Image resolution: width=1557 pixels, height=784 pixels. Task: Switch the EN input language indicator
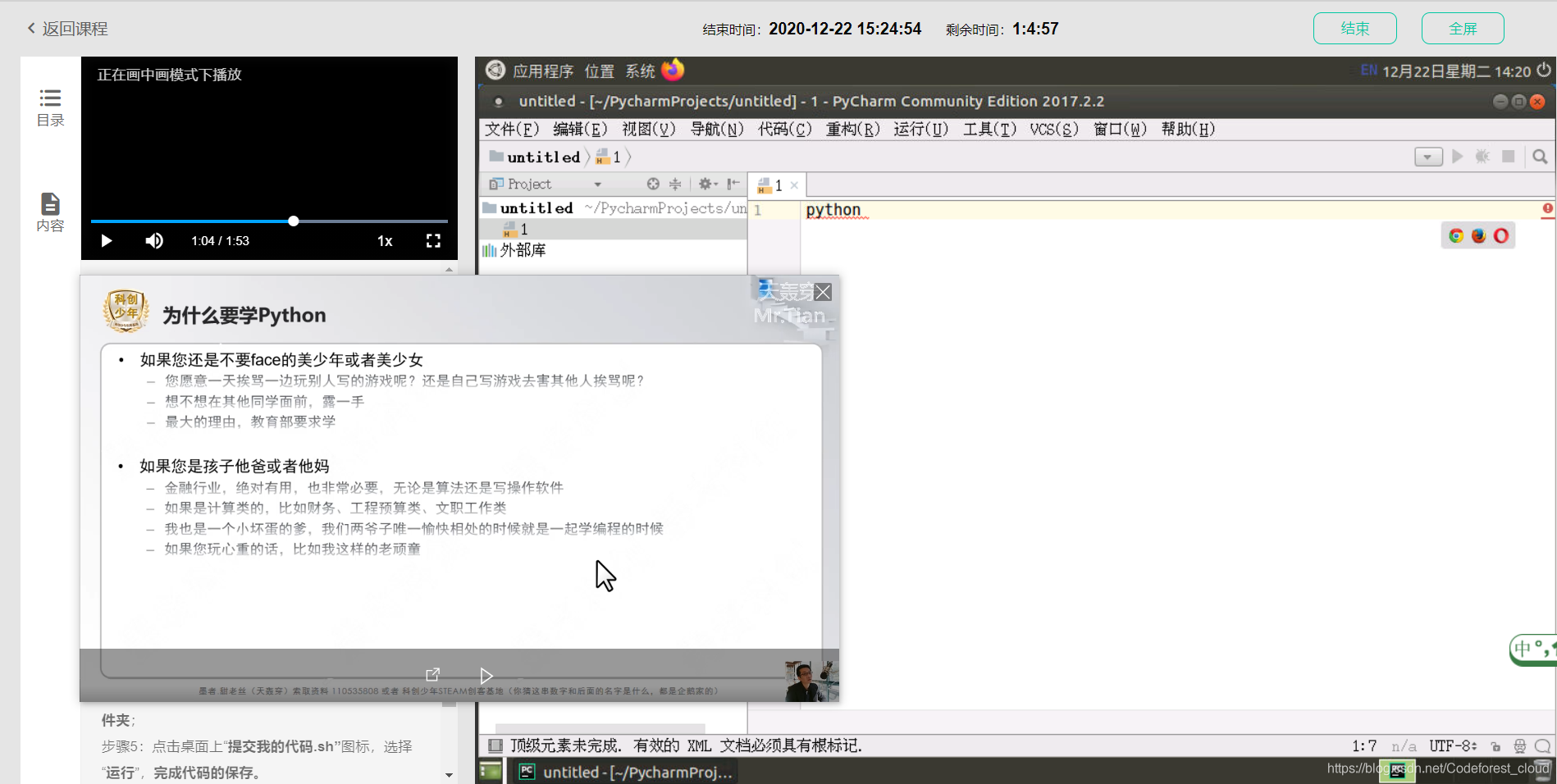coord(1368,71)
